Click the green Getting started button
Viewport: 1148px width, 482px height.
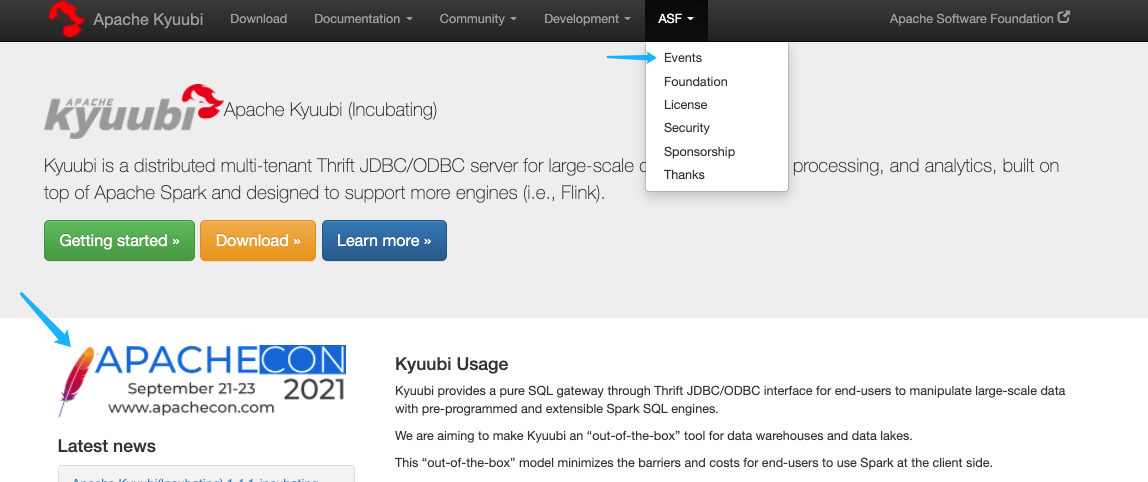(119, 240)
